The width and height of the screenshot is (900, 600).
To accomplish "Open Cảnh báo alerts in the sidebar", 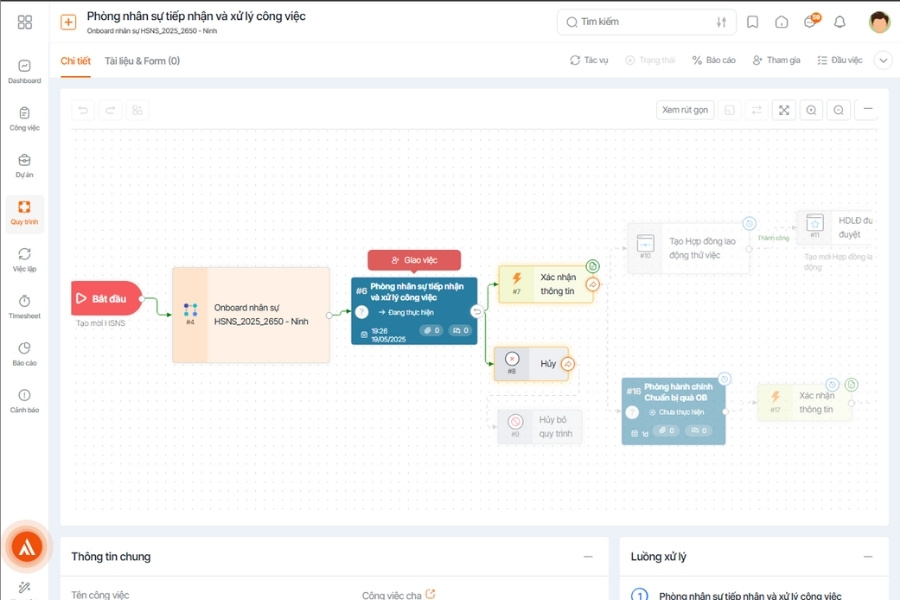I will point(24,401).
